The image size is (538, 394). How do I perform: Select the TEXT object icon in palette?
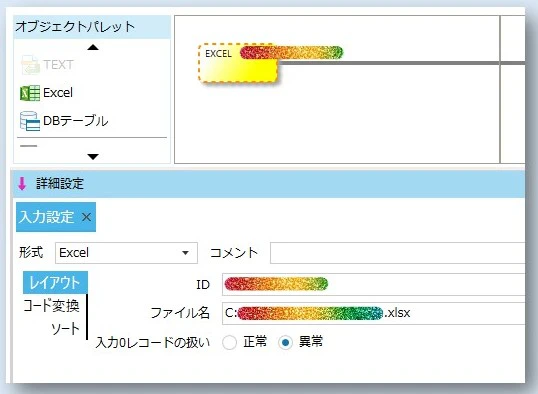tap(30, 65)
